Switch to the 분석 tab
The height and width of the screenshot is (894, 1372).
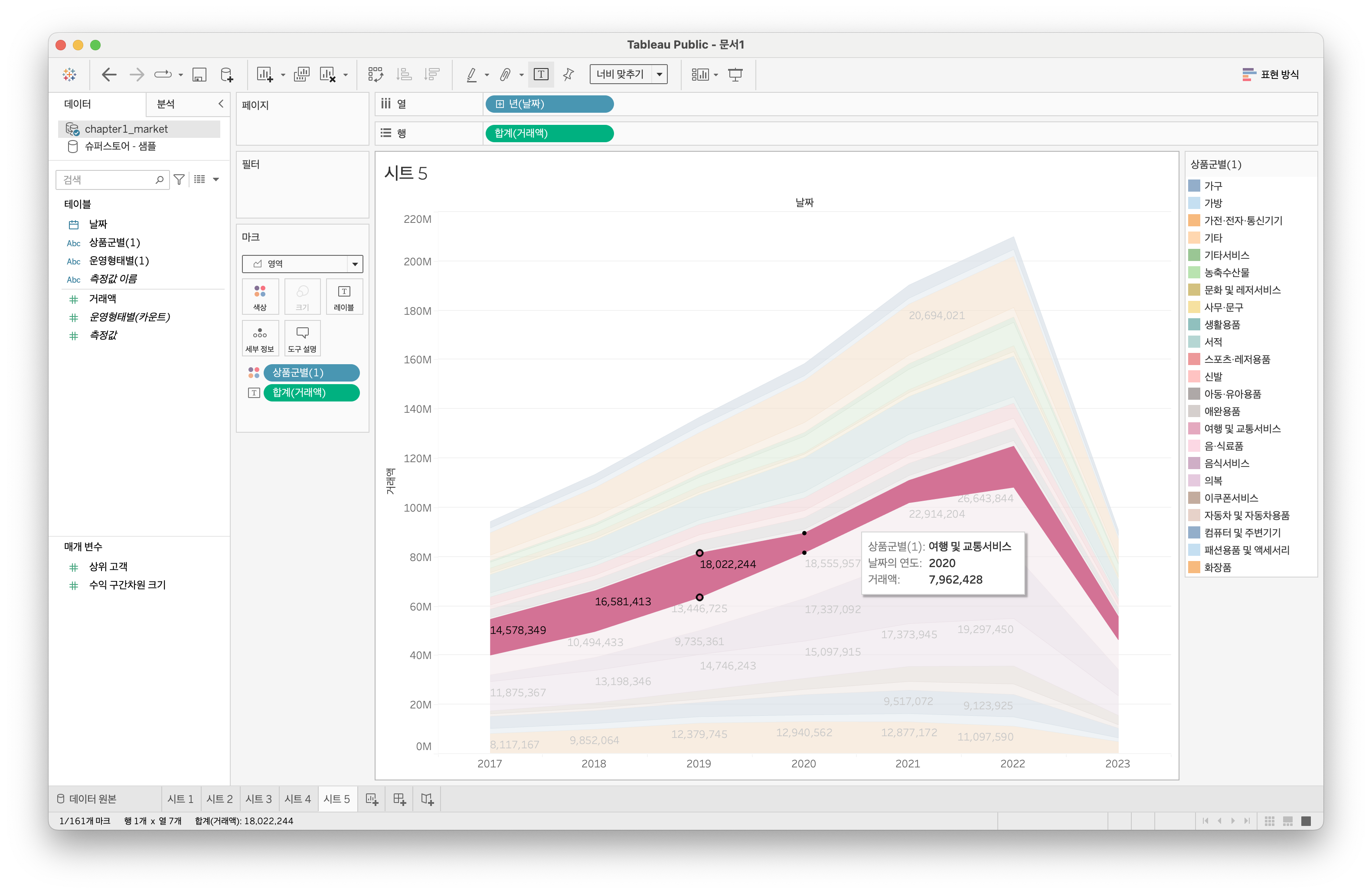(x=166, y=104)
